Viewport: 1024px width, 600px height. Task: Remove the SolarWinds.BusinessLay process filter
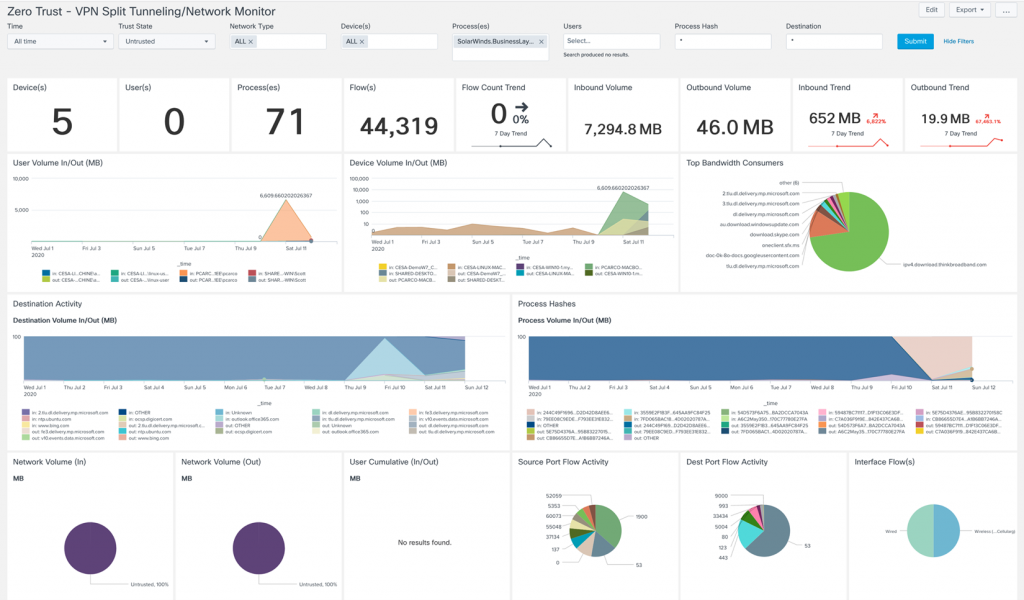(541, 43)
